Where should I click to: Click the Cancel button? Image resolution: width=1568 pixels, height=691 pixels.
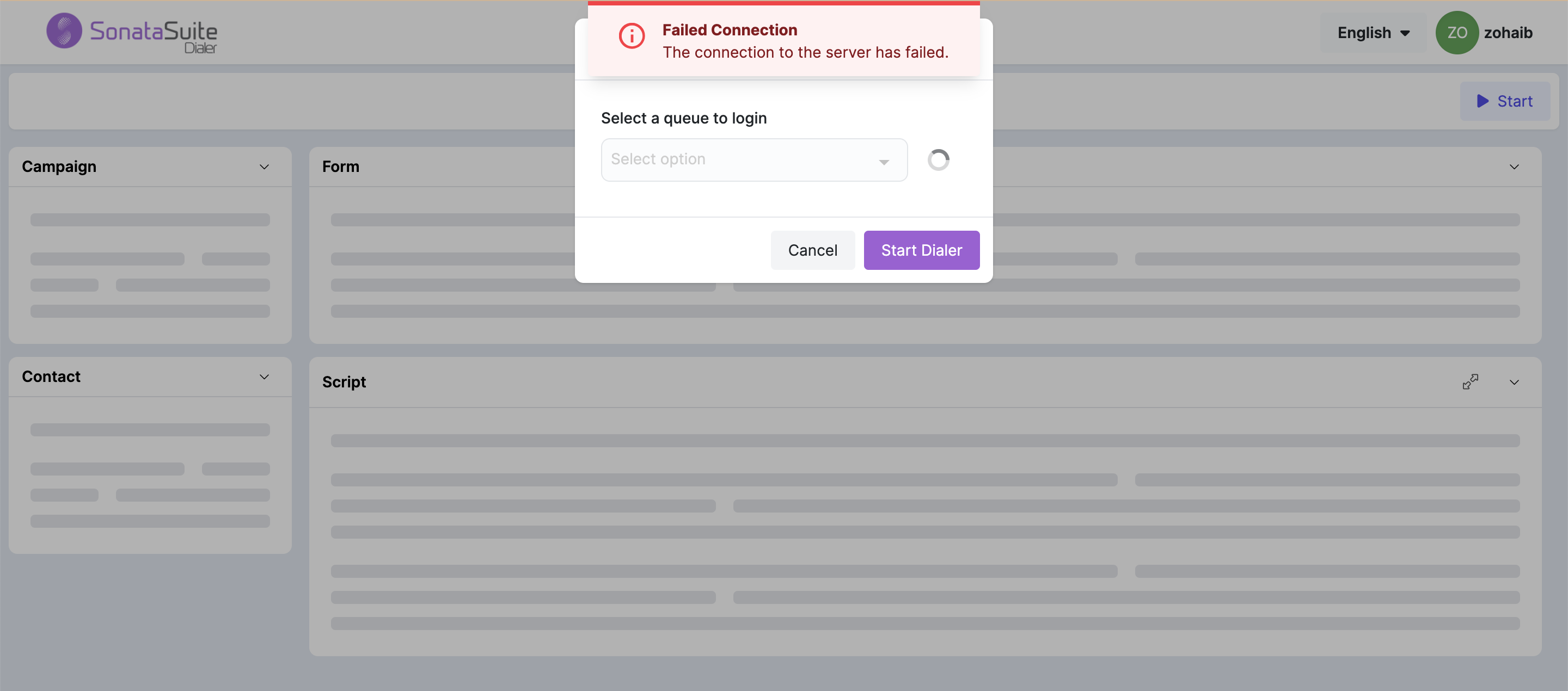pos(812,250)
